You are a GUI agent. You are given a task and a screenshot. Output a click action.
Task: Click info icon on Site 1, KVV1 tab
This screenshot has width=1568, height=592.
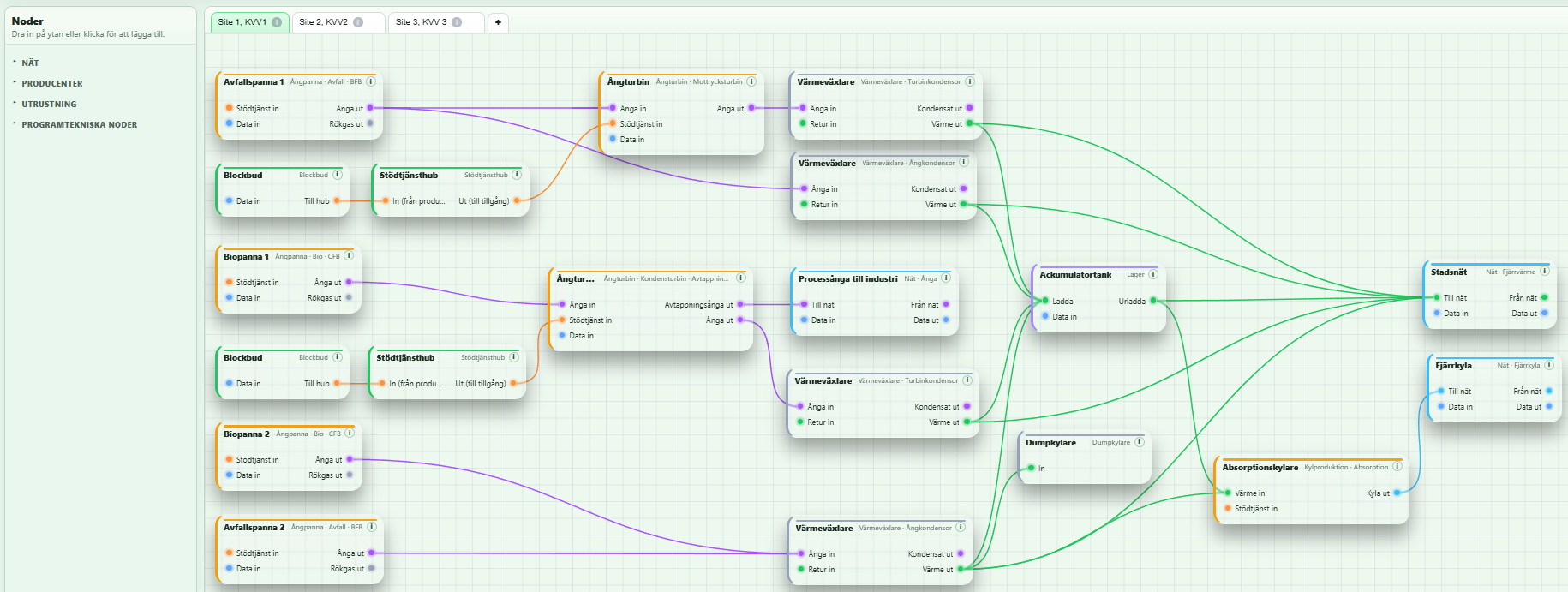click(x=277, y=22)
